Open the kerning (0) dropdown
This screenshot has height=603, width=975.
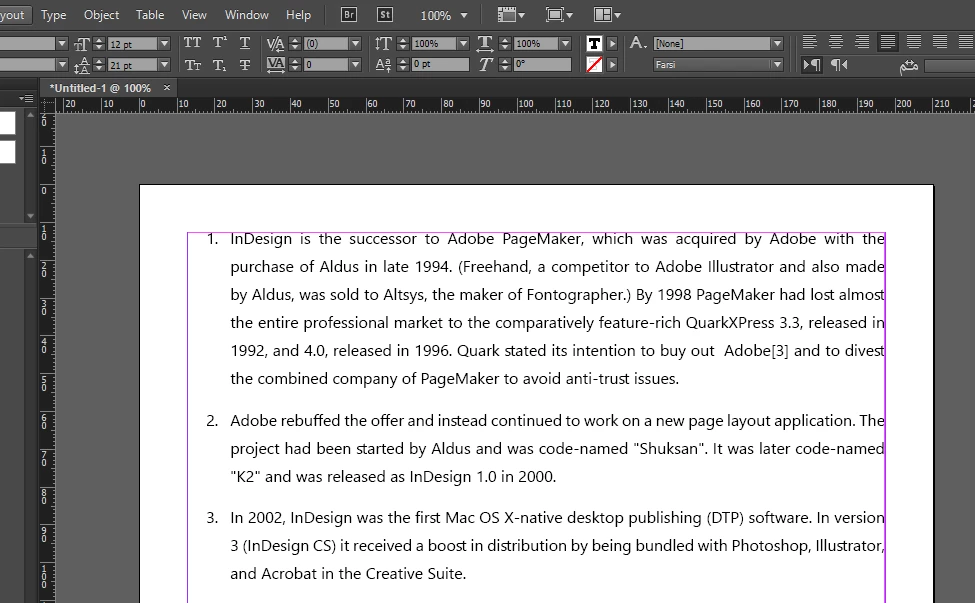pos(355,44)
